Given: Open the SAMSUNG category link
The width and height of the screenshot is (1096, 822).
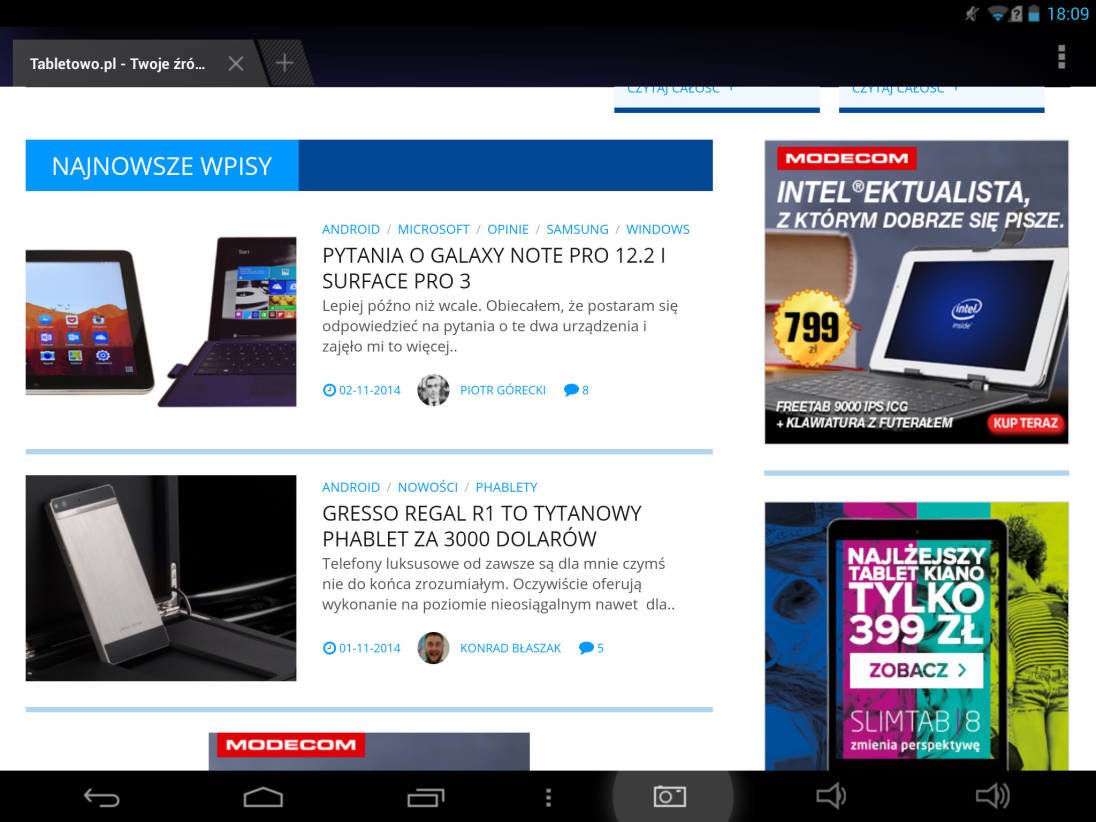Looking at the screenshot, I should click(577, 229).
